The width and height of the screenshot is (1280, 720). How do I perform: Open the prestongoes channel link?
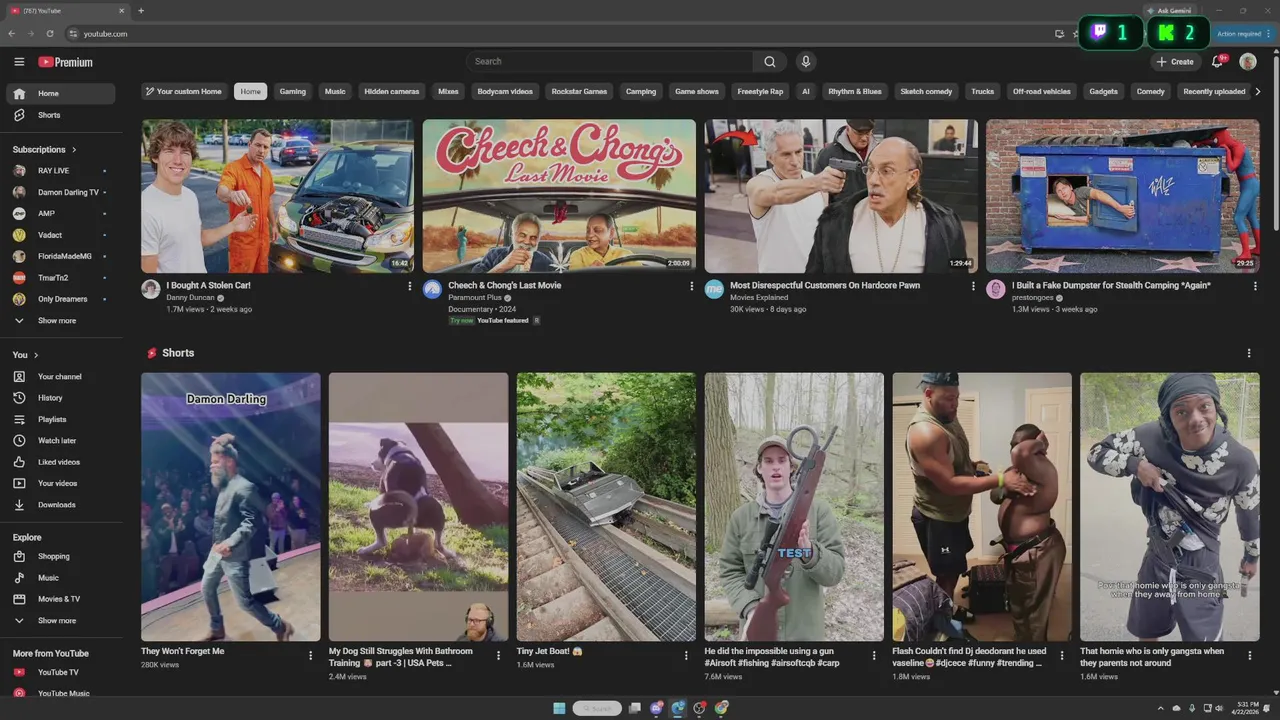pos(1034,297)
